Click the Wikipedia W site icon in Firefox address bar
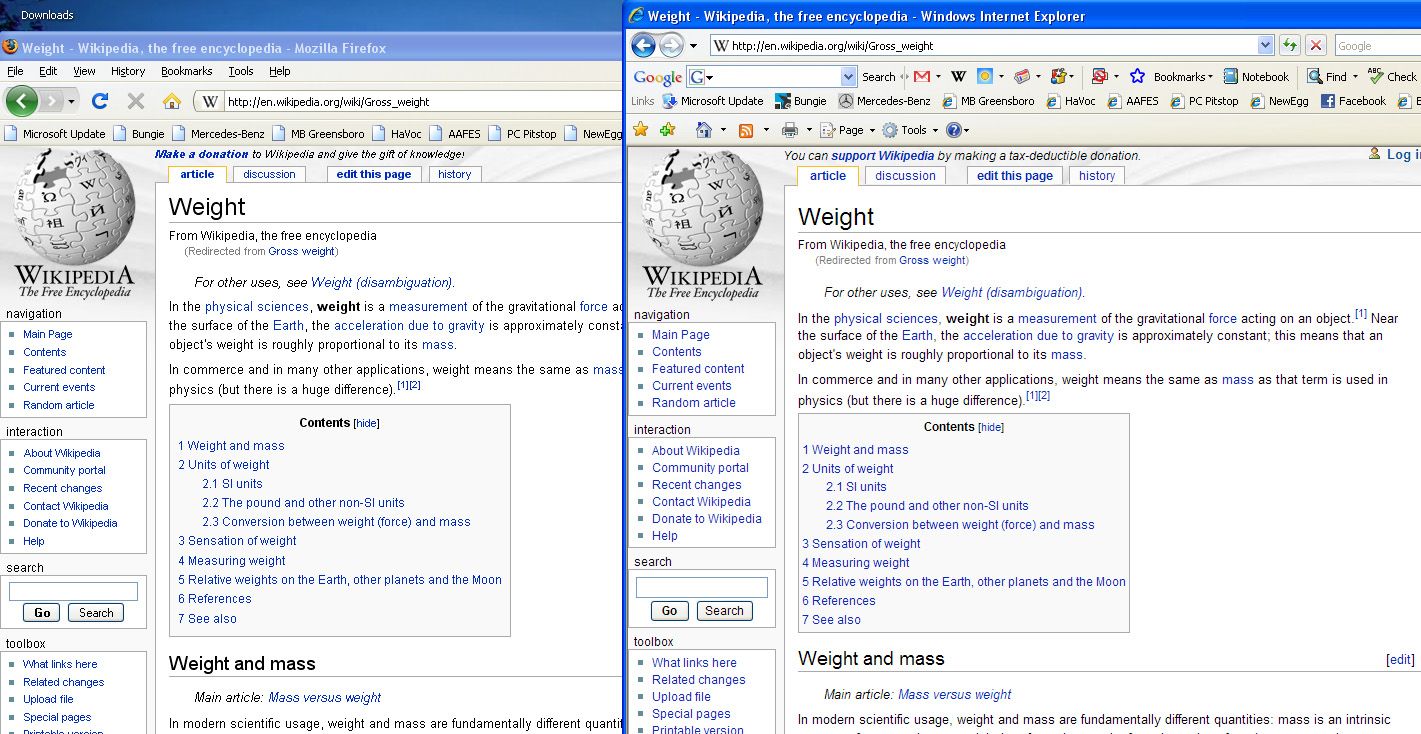The width and height of the screenshot is (1421, 734). click(208, 101)
